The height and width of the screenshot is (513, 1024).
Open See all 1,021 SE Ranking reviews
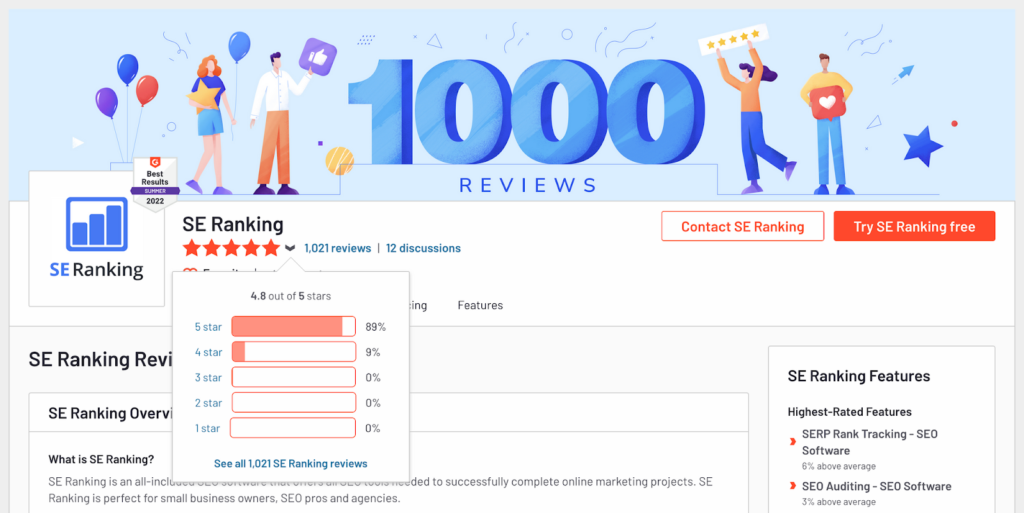coord(291,463)
